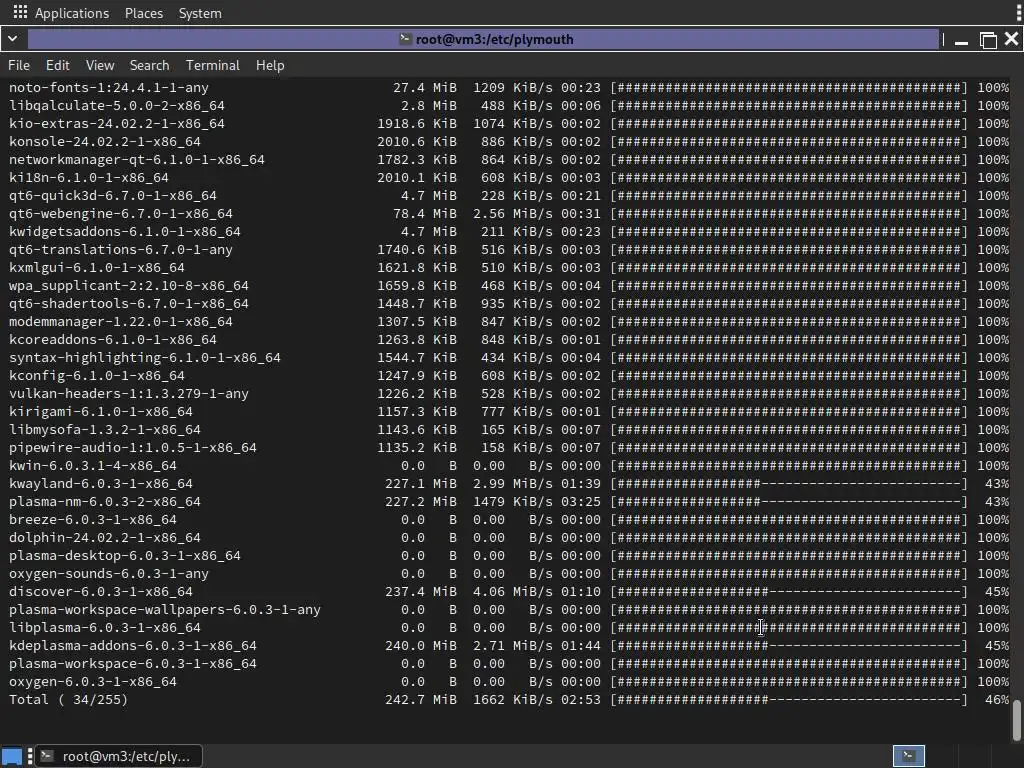Image resolution: width=1024 pixels, height=768 pixels.
Task: Open the Applications menu grid icon
Action: (x=20, y=12)
